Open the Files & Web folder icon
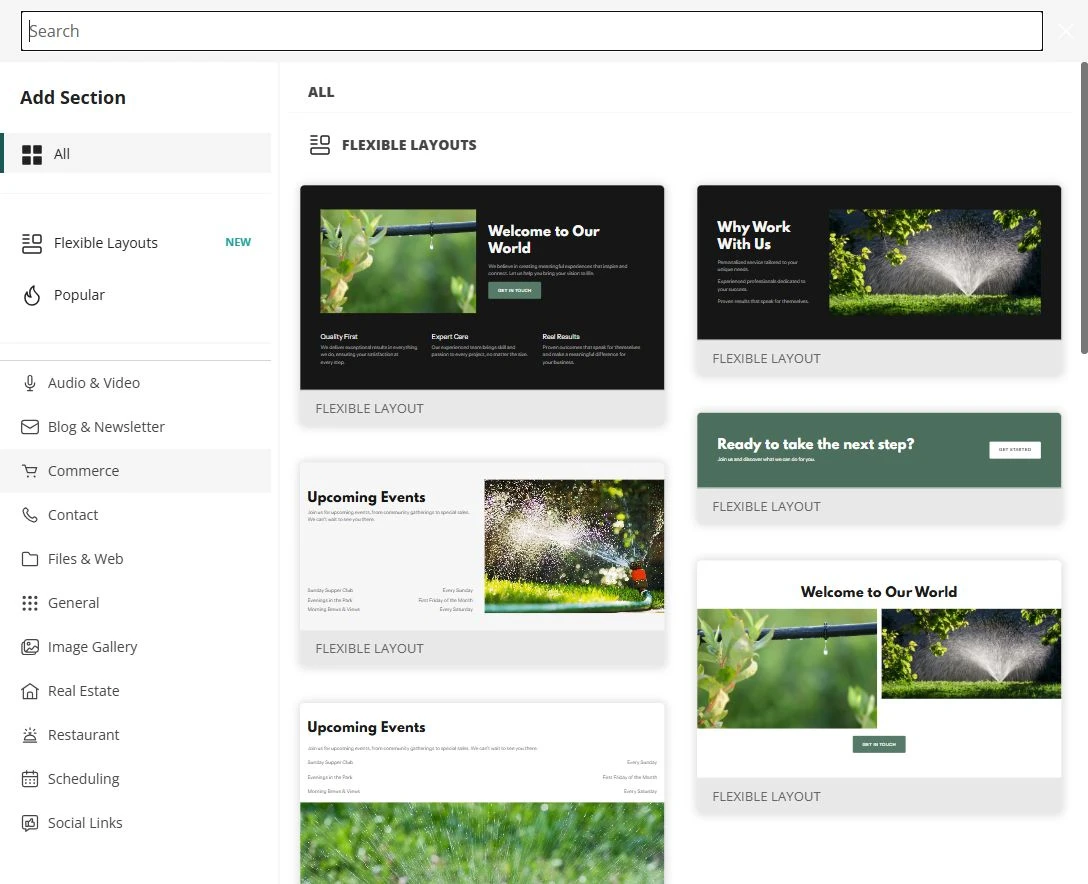 pos(30,559)
